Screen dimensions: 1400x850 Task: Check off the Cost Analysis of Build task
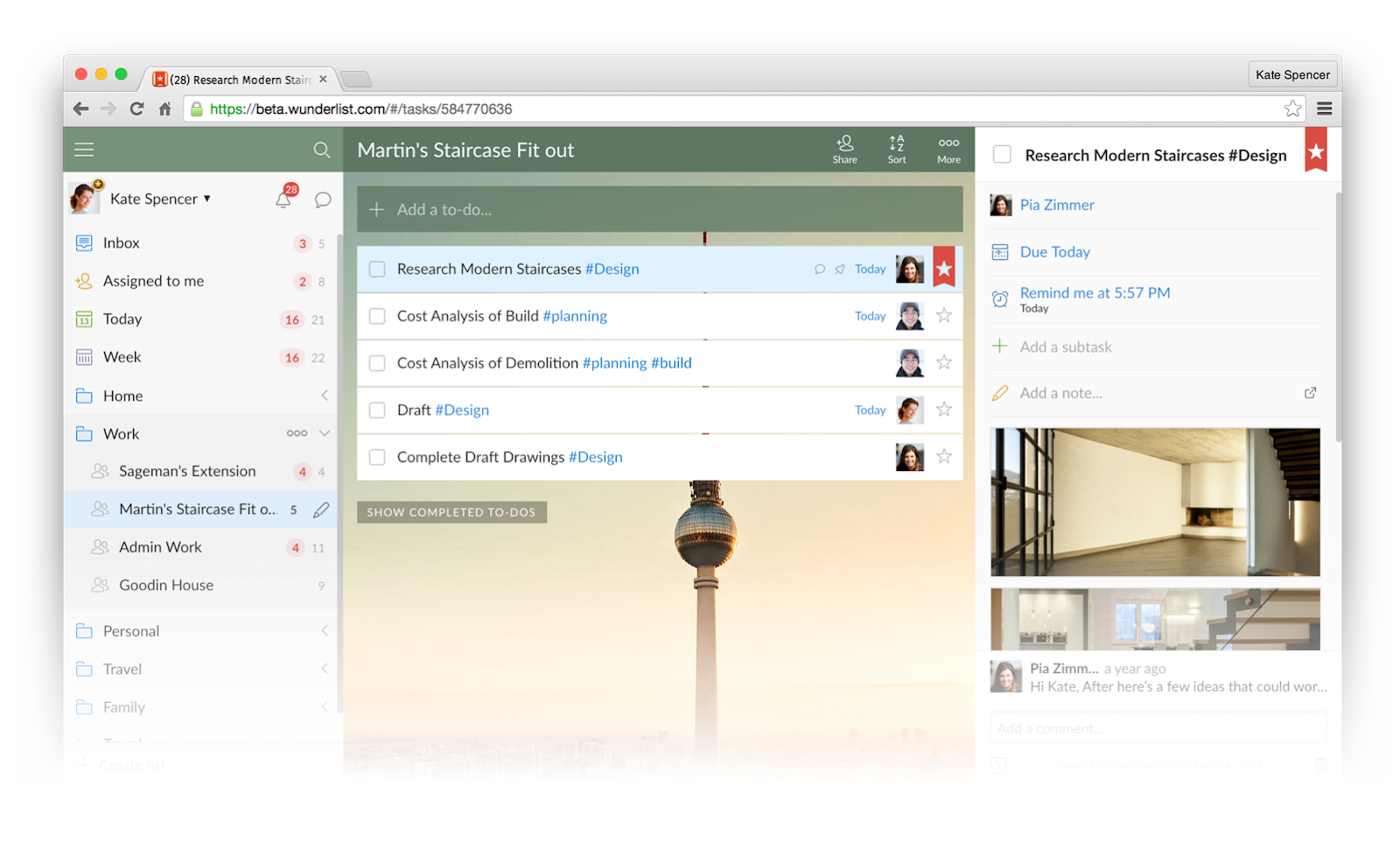(376, 316)
